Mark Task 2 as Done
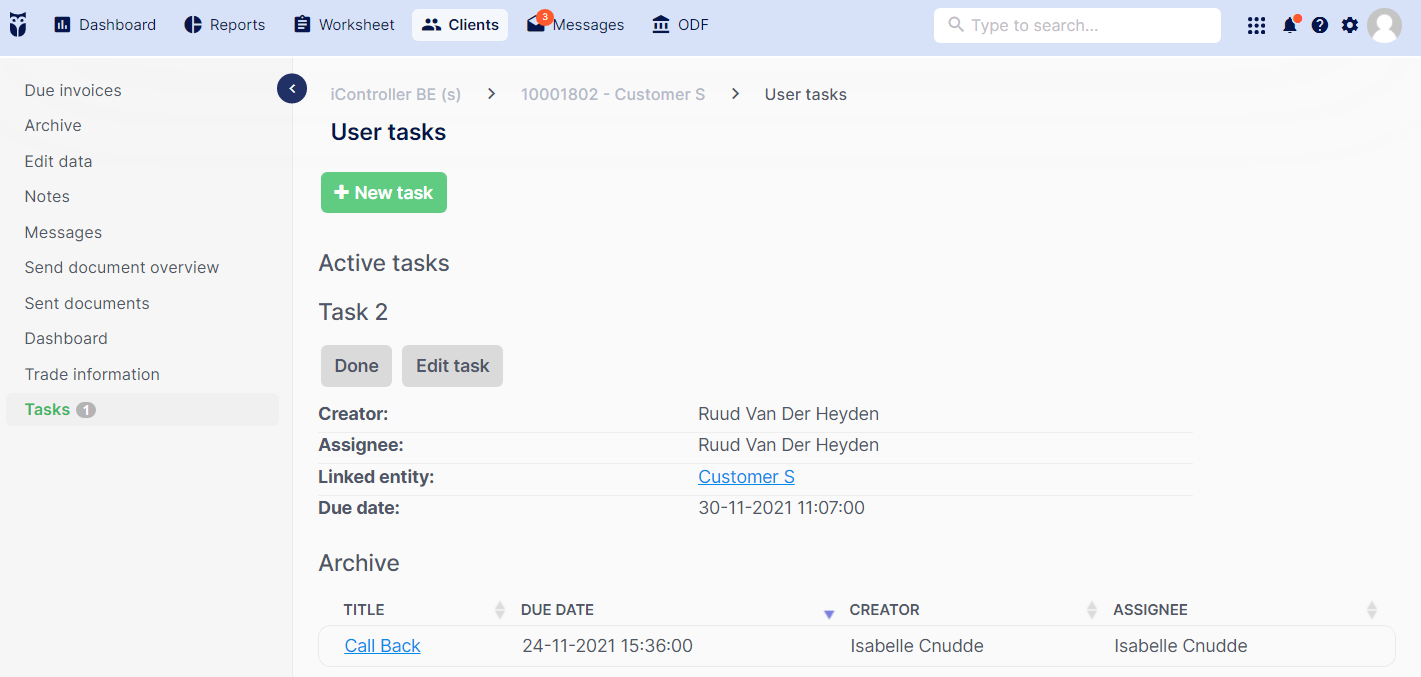This screenshot has height=677, width=1421. pos(356,366)
